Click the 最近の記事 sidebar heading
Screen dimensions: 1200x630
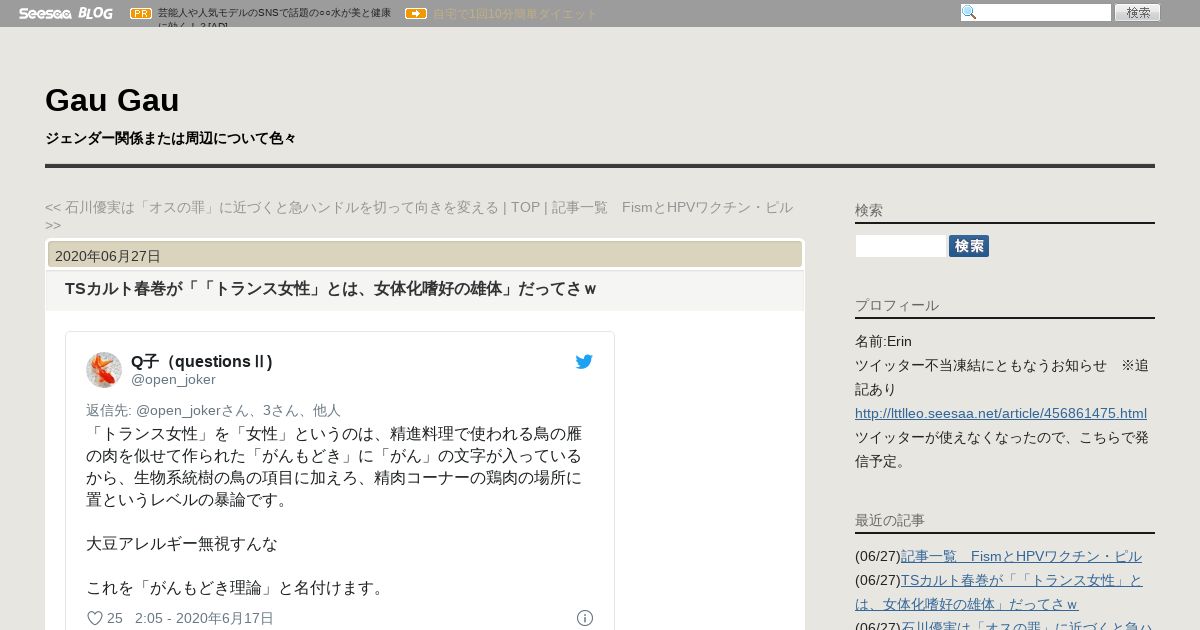point(890,520)
